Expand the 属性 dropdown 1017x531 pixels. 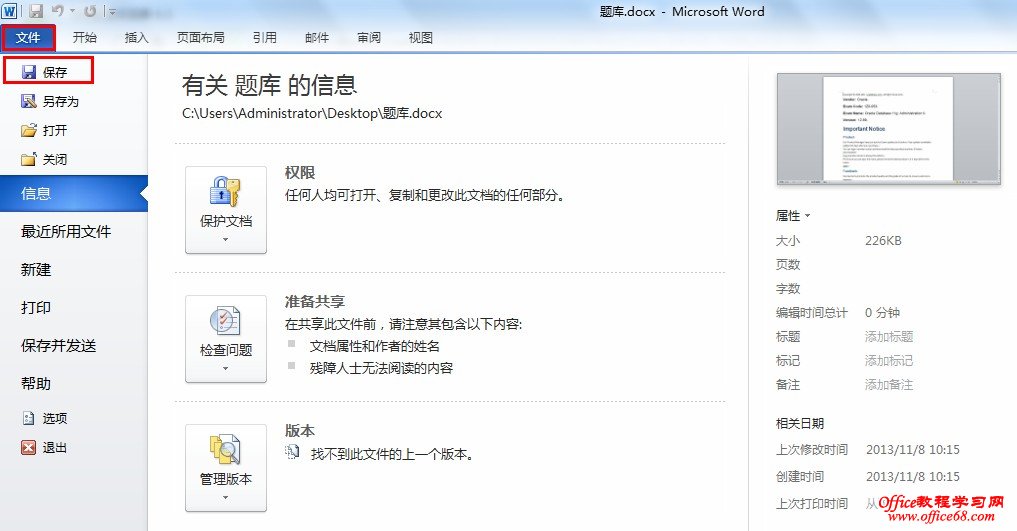(x=793, y=215)
